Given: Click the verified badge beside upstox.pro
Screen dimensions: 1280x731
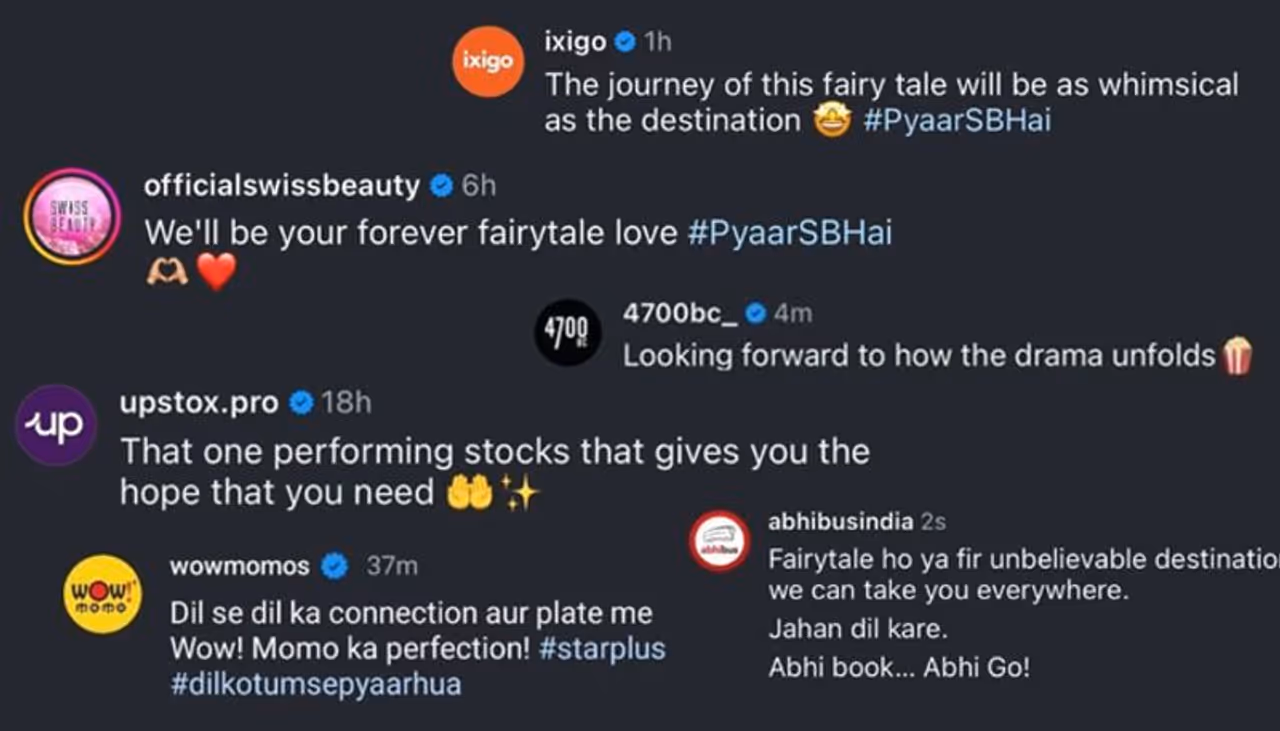Looking at the screenshot, I should 300,403.
